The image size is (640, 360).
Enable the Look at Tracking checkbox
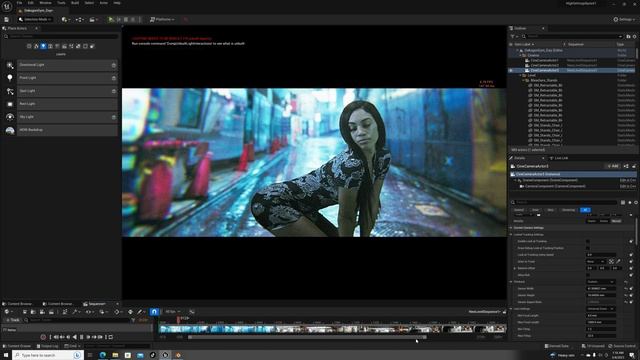(x=588, y=241)
